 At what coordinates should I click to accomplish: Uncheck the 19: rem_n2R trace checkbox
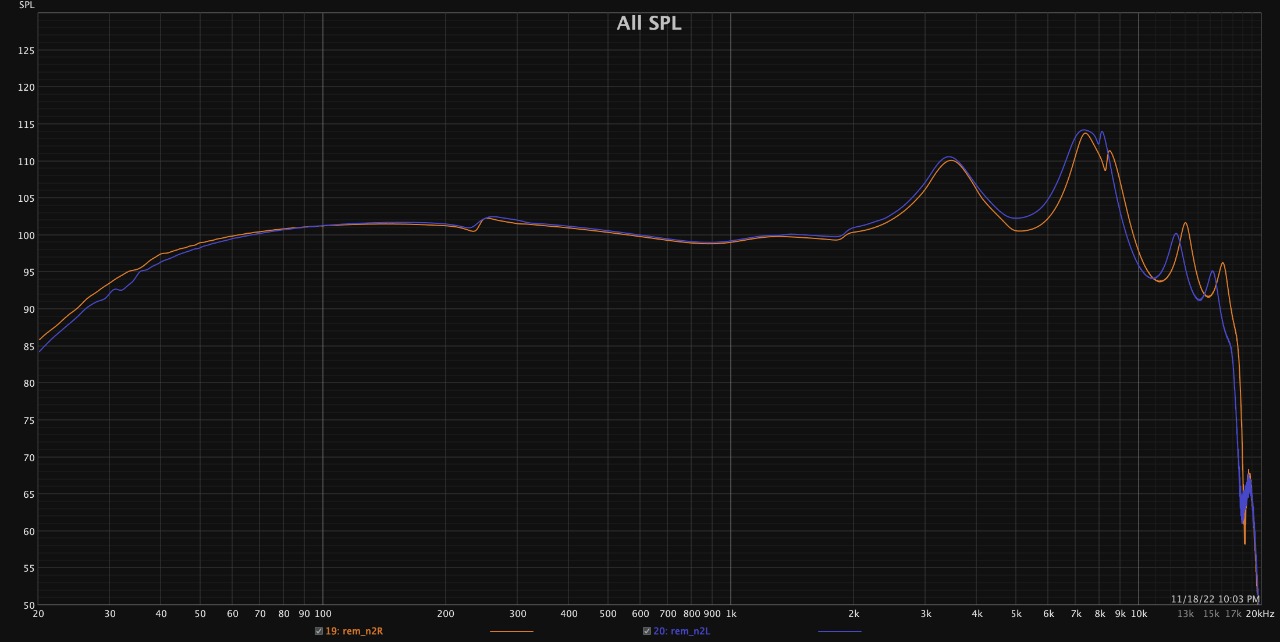coord(319,631)
